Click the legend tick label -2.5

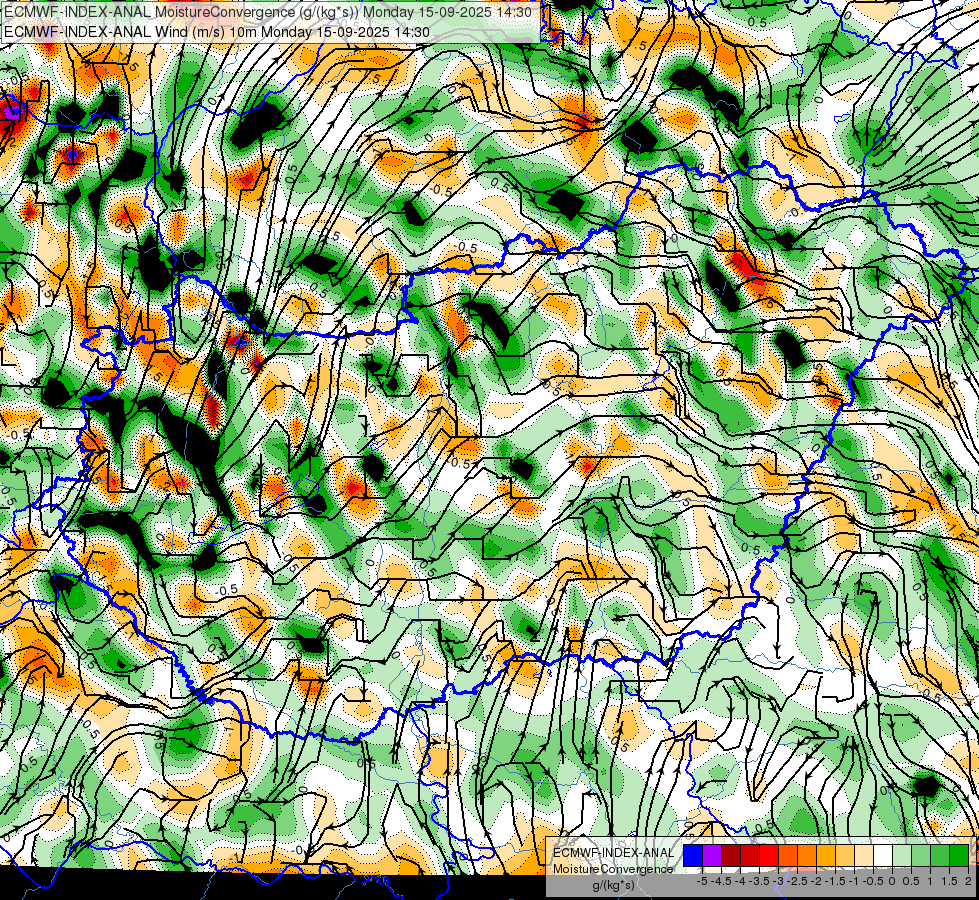click(x=797, y=881)
